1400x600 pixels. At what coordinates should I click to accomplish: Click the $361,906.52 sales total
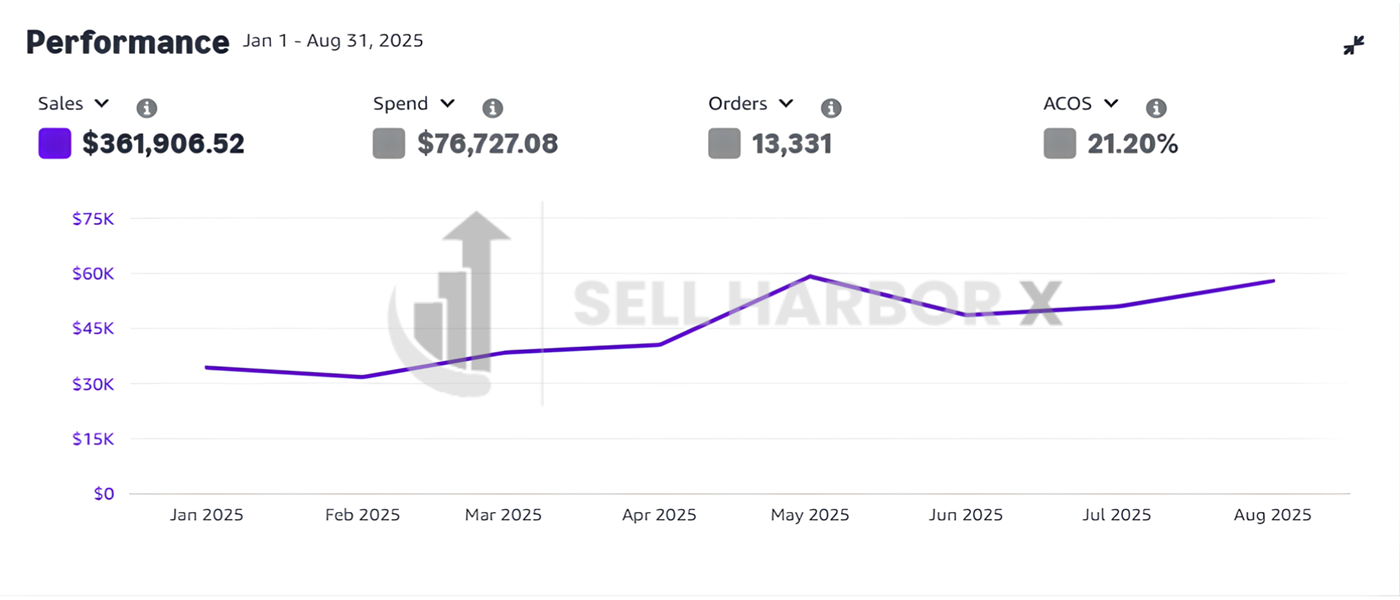pos(163,144)
